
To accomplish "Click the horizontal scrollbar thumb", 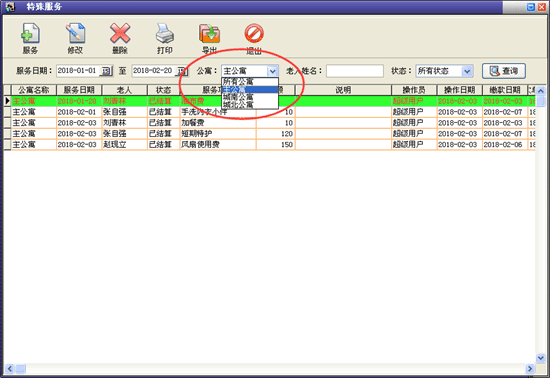I will [21, 369].
